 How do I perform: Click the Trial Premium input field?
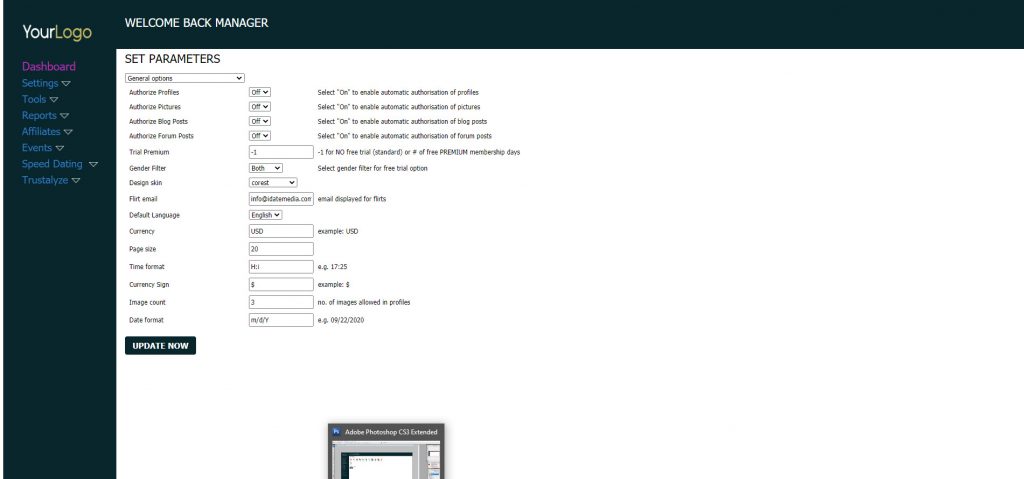click(281, 152)
